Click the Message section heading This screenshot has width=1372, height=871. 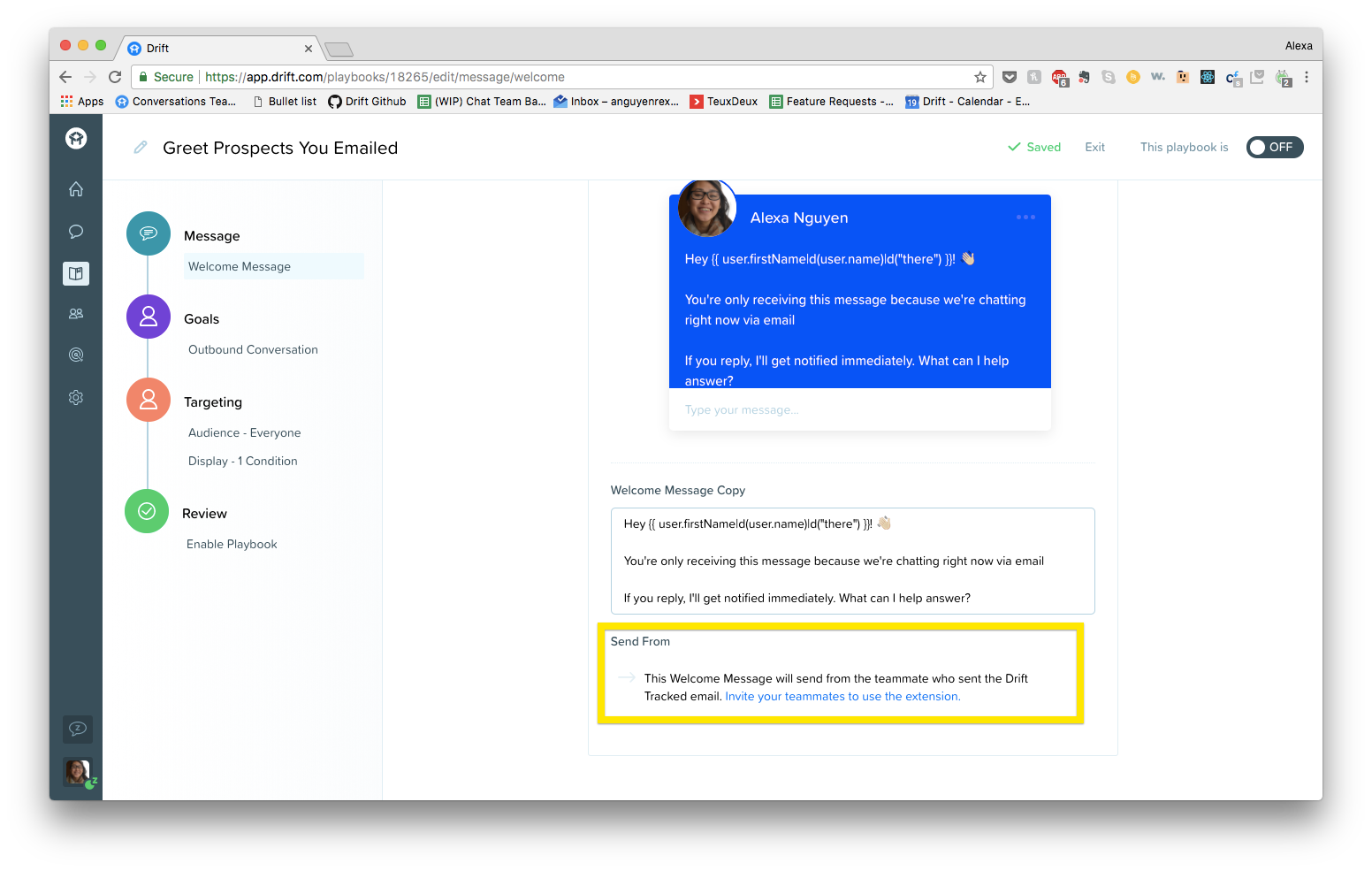[x=212, y=236]
